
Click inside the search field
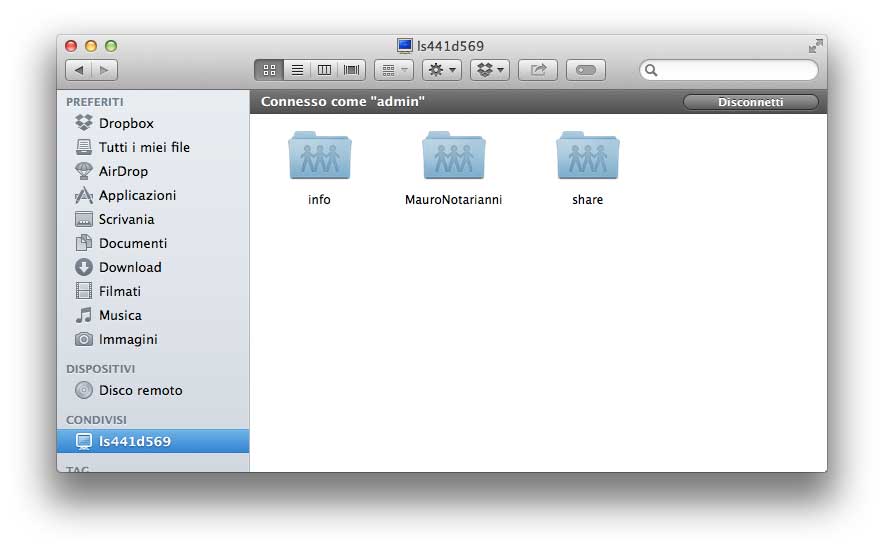click(x=728, y=70)
